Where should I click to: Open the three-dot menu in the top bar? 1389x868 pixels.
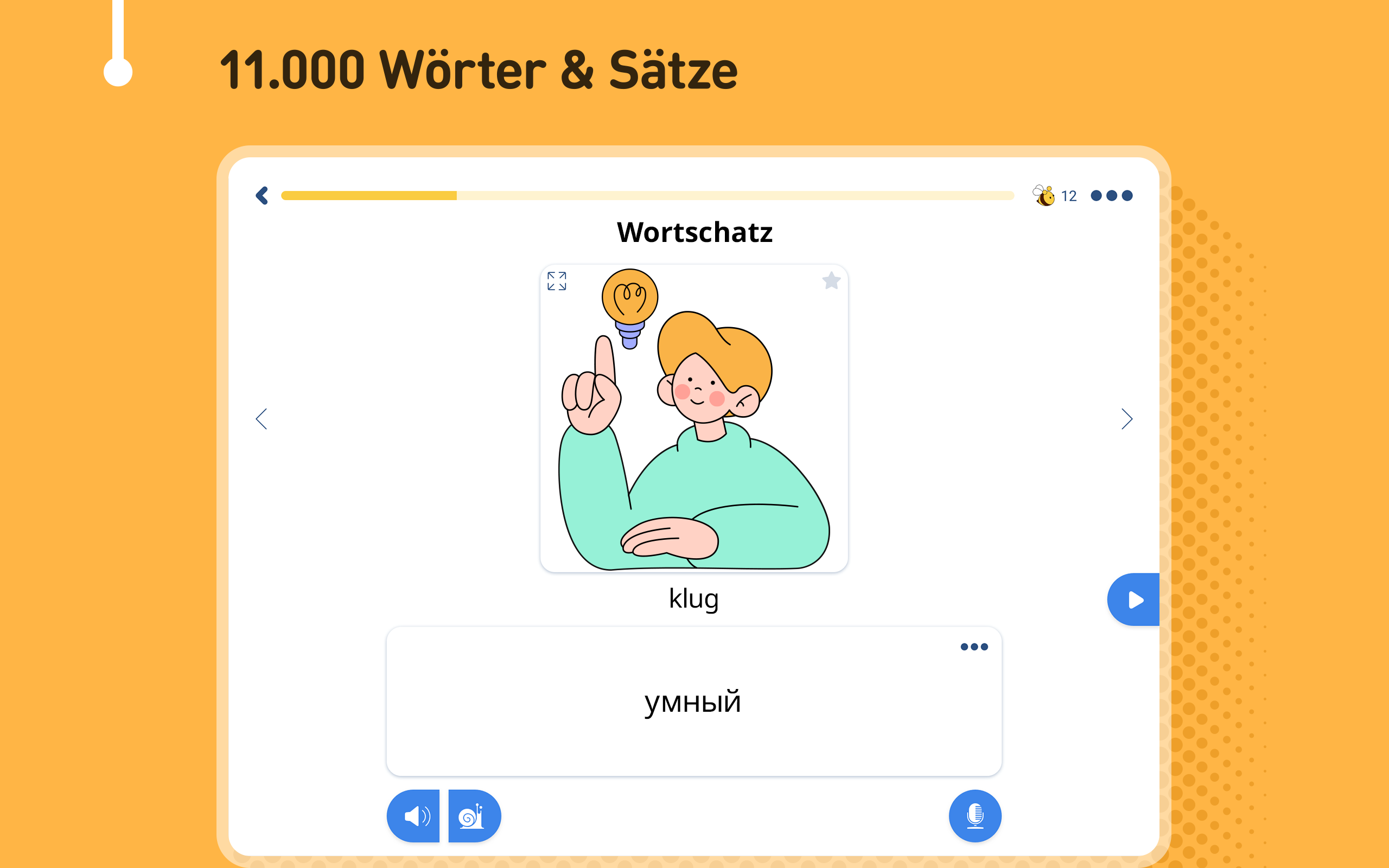pyautogui.click(x=1112, y=196)
